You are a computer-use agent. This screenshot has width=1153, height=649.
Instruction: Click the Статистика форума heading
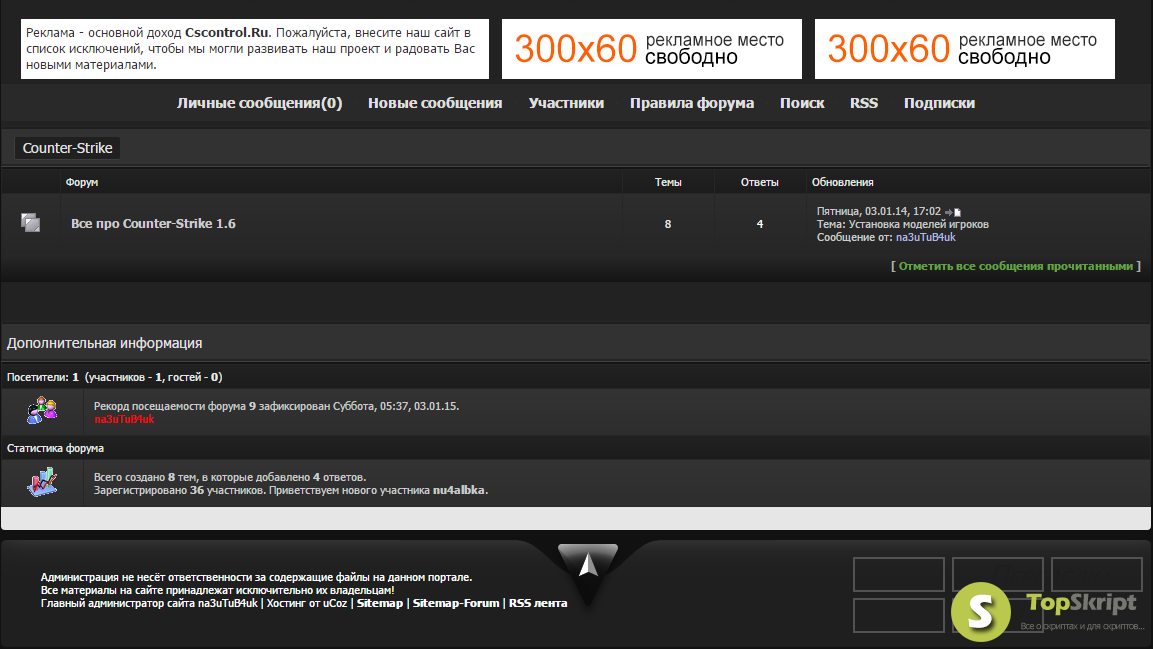[55, 448]
